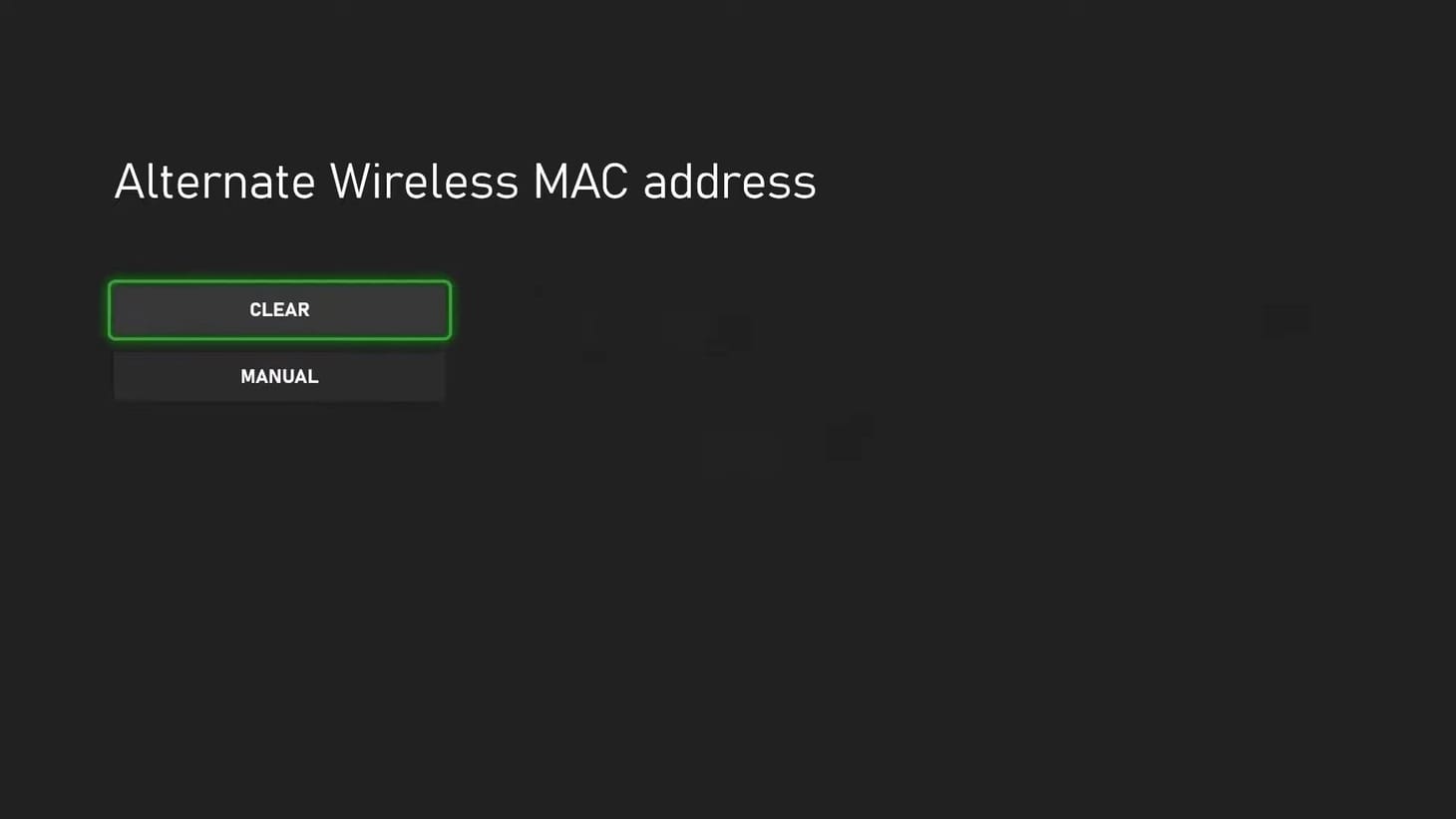Select the MANUAL option
This screenshot has width=1456, height=819.
coord(279,376)
